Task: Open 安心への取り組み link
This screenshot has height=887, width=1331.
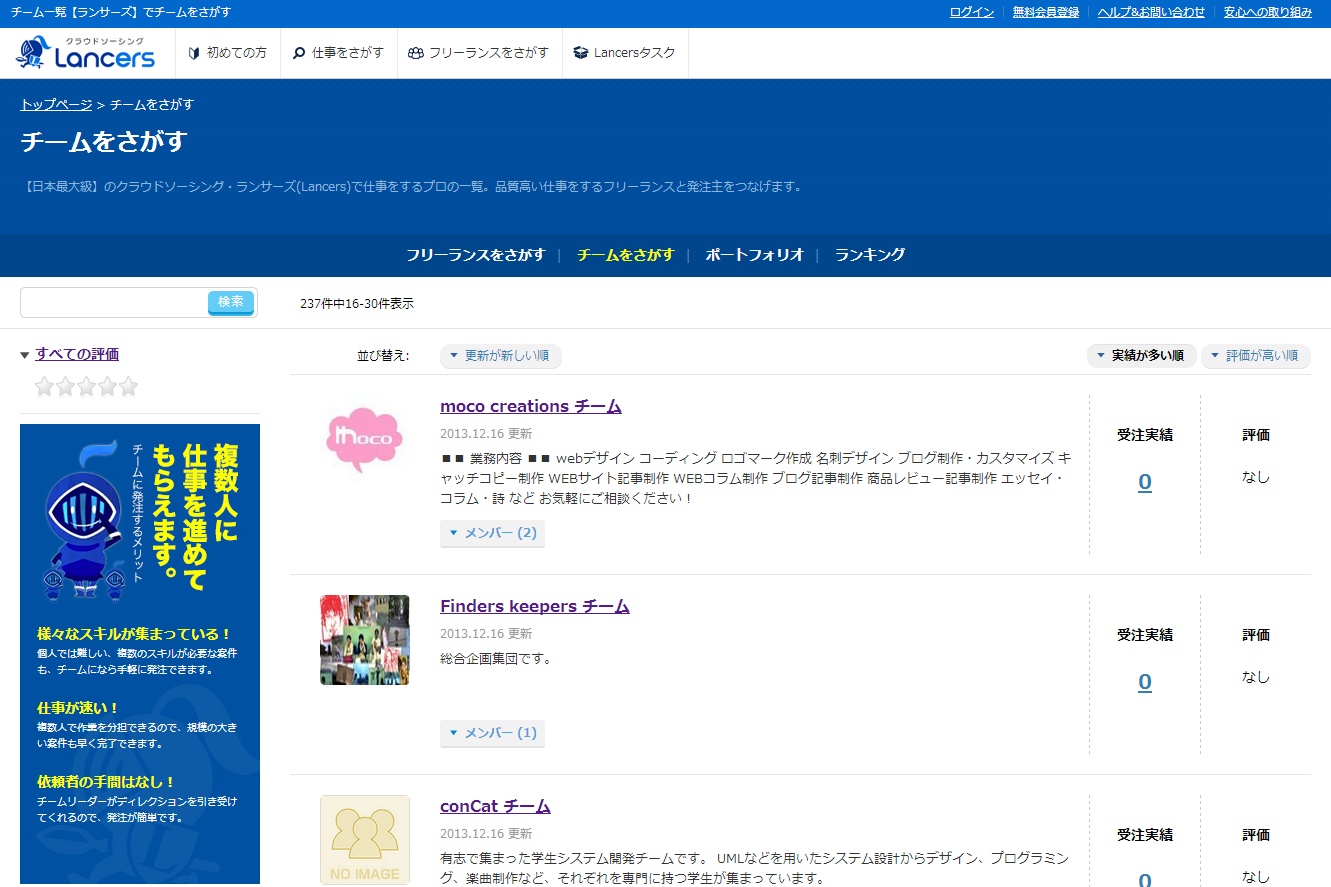Action: (x=1267, y=12)
